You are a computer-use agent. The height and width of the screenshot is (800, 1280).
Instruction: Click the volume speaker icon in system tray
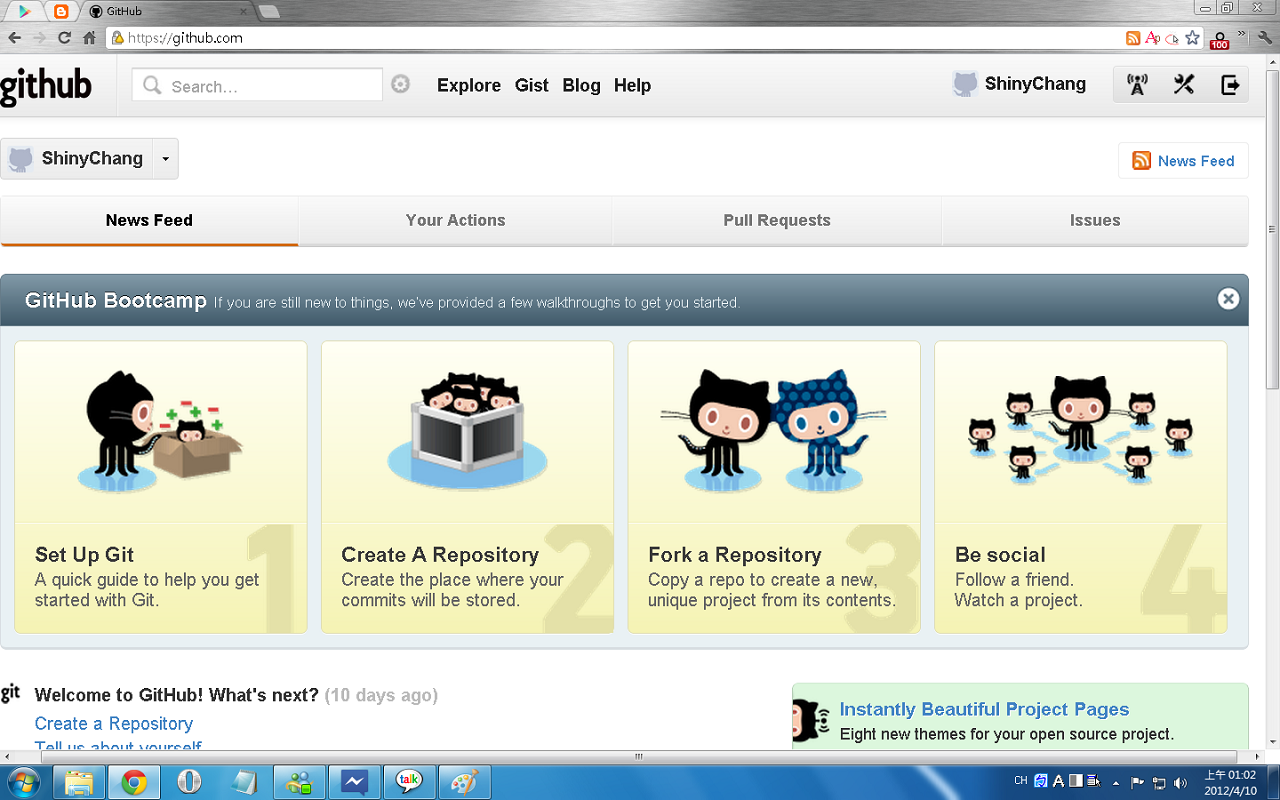tap(1180, 782)
